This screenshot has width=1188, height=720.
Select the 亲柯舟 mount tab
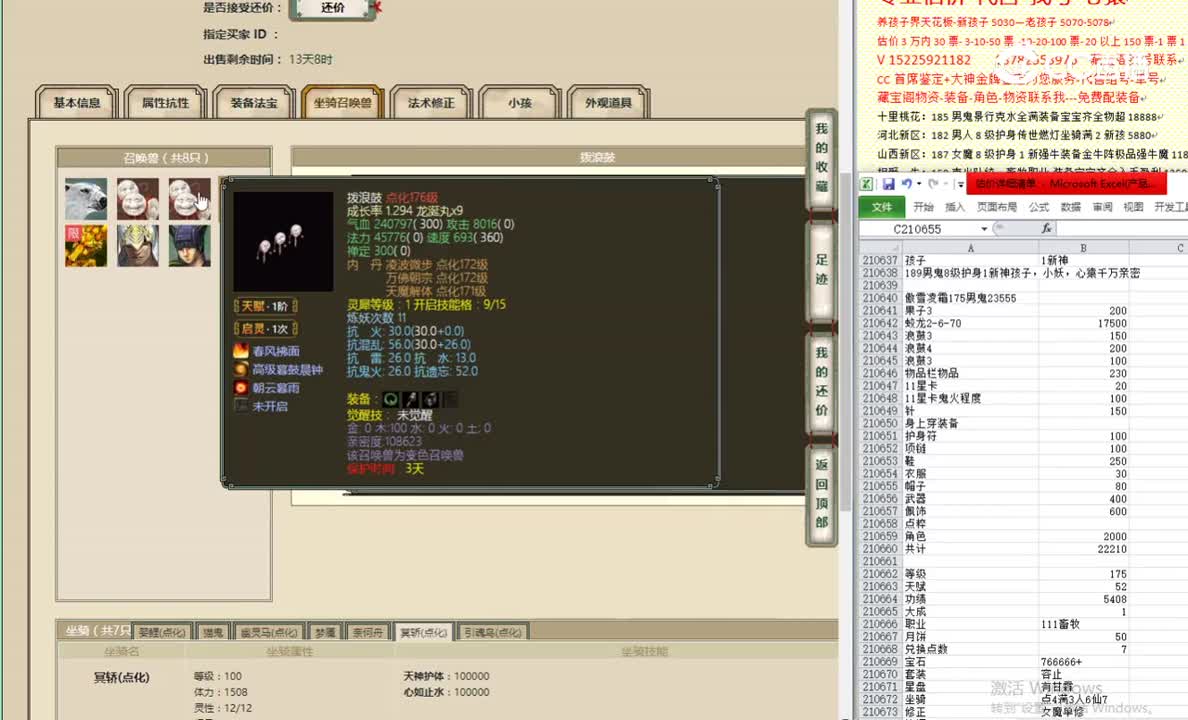click(368, 632)
